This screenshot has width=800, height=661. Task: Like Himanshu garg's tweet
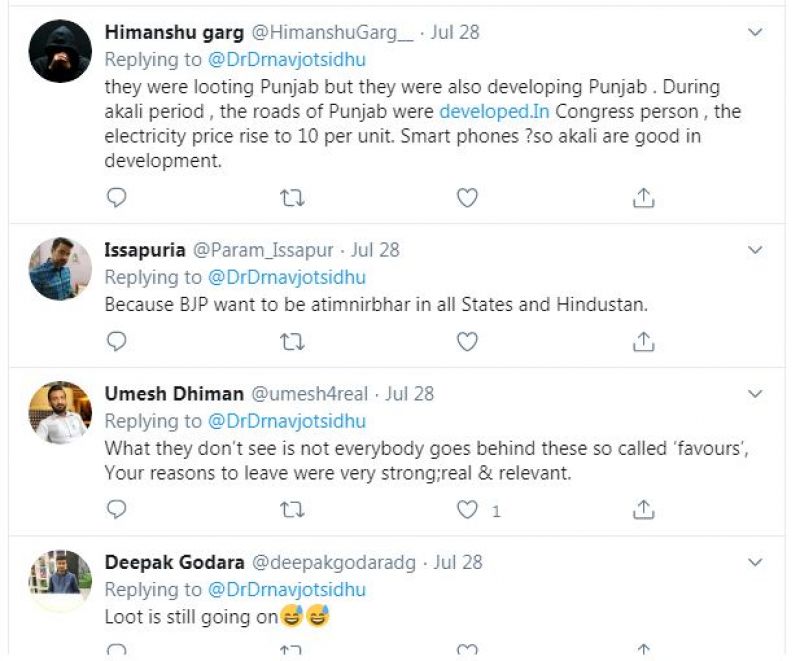point(467,198)
